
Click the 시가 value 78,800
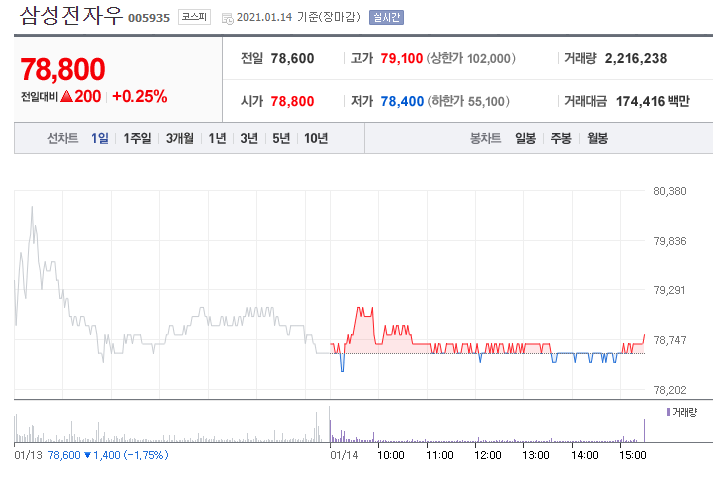click(x=292, y=101)
